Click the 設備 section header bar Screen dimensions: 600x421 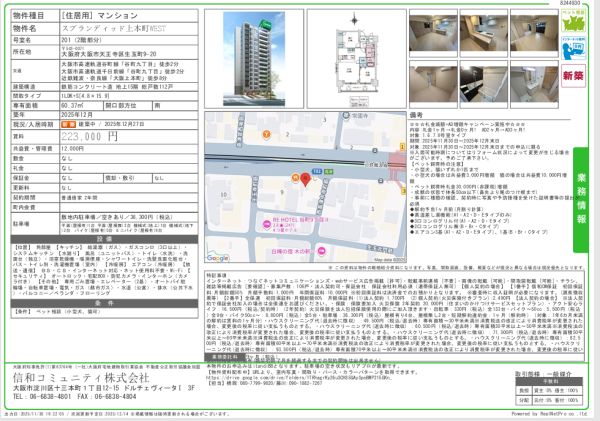click(x=104, y=239)
